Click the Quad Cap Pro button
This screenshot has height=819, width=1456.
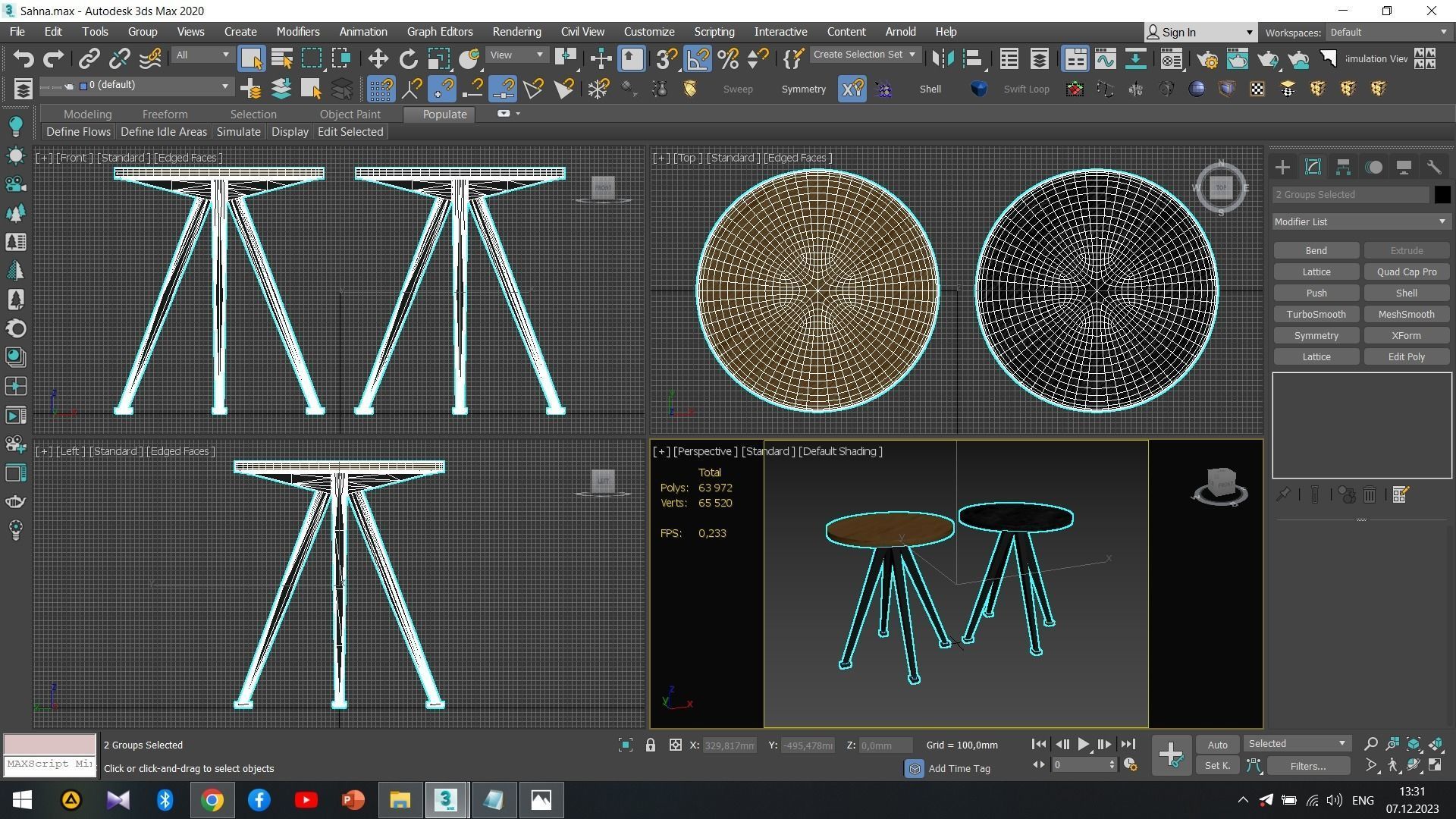coord(1406,271)
